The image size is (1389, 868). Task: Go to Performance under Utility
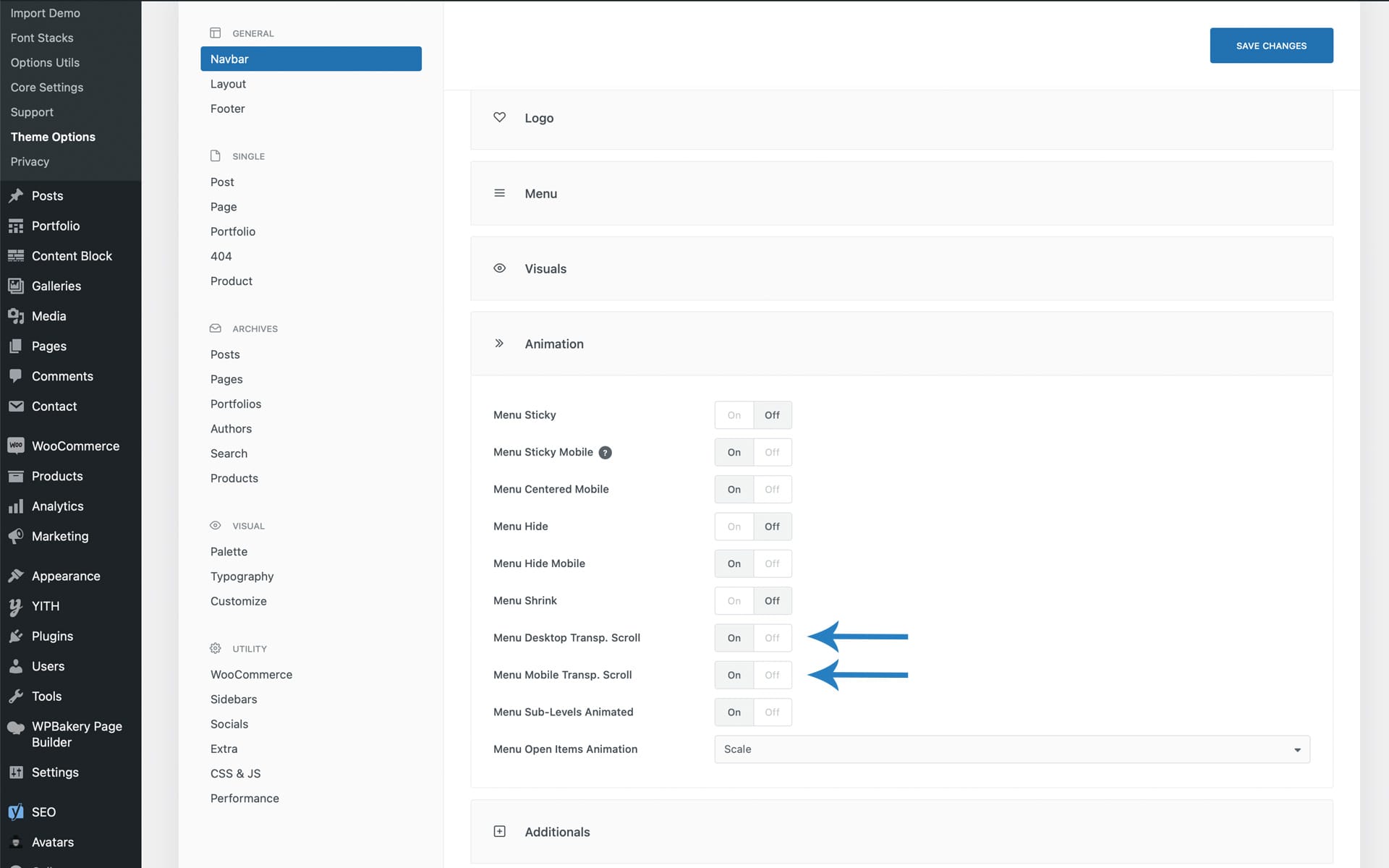pos(245,798)
